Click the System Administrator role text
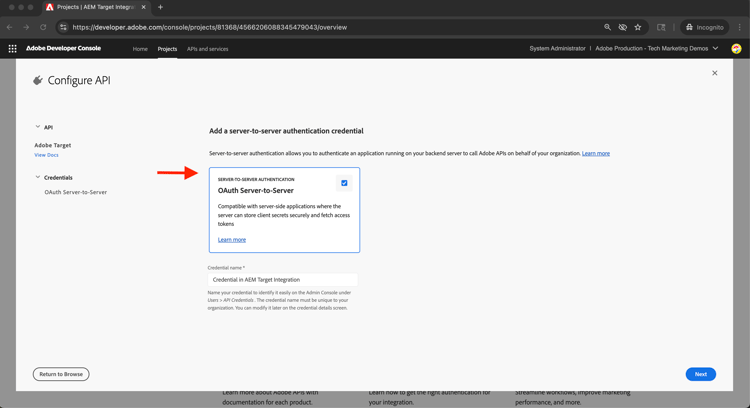Image resolution: width=750 pixels, height=408 pixels. tap(557, 48)
